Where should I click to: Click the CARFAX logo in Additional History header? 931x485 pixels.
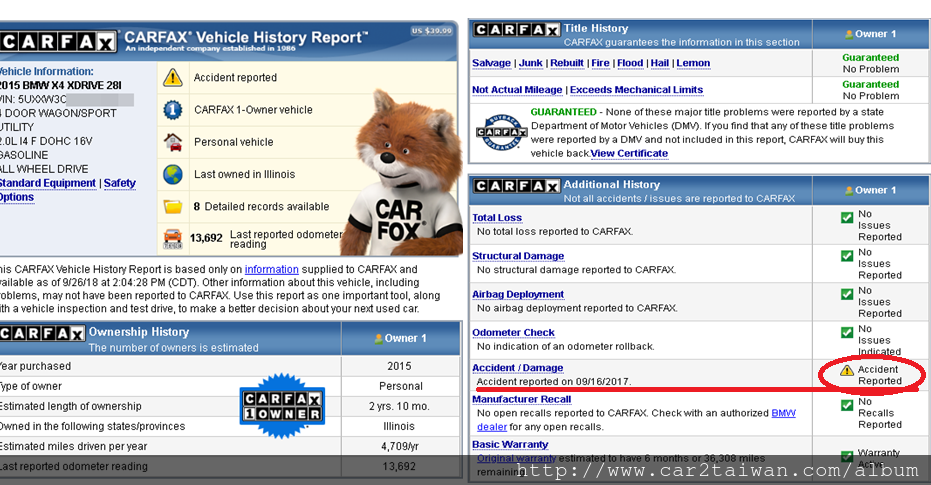click(517, 186)
